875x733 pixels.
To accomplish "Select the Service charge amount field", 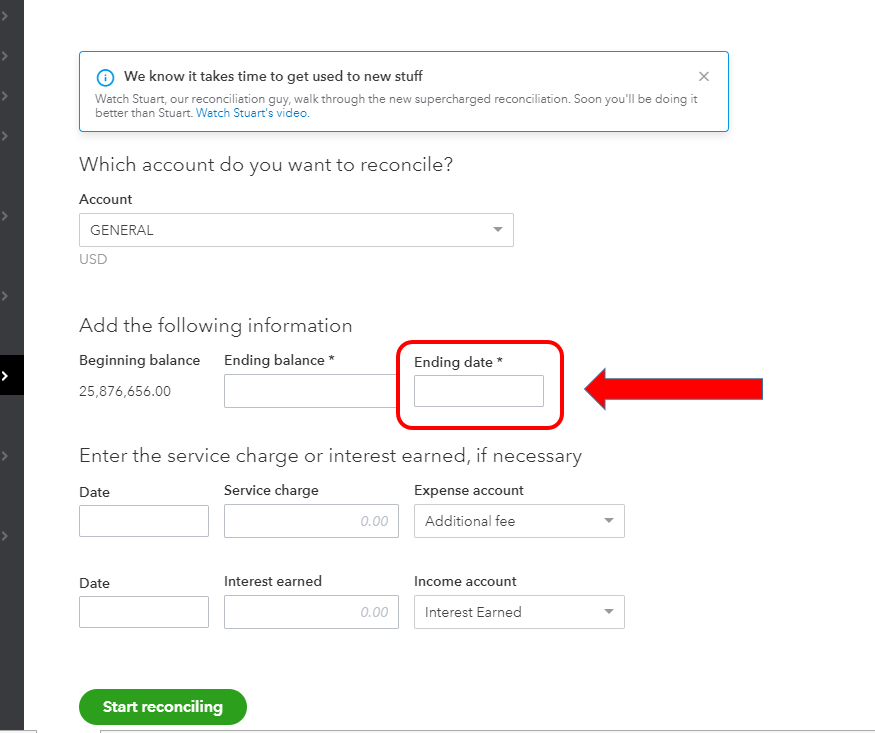I will point(311,521).
